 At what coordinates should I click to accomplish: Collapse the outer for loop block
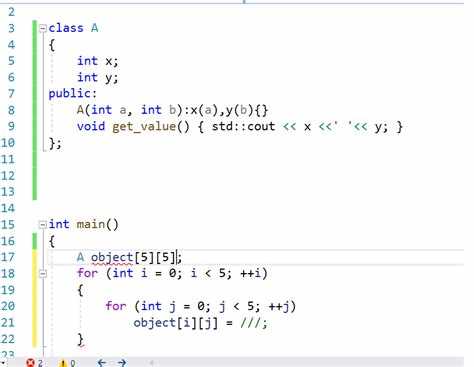pyautogui.click(x=43, y=274)
